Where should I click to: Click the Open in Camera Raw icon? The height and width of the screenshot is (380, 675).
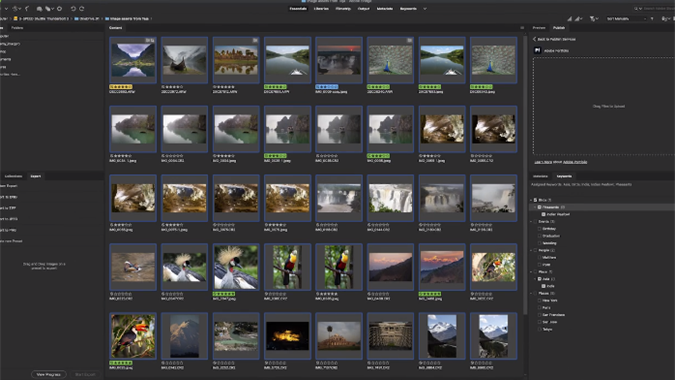(59, 9)
